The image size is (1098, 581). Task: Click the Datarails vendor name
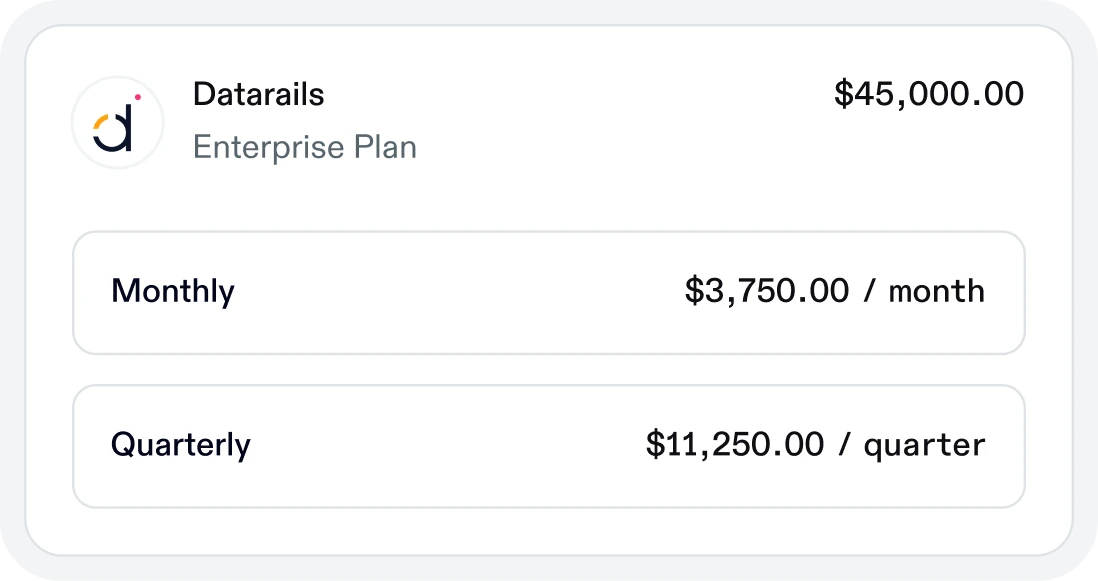(258, 94)
